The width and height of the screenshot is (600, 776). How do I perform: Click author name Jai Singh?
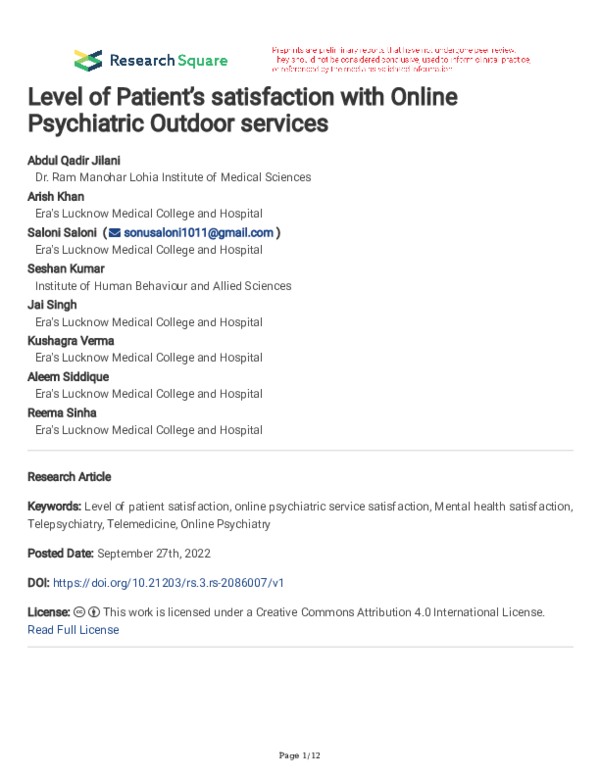(52, 305)
